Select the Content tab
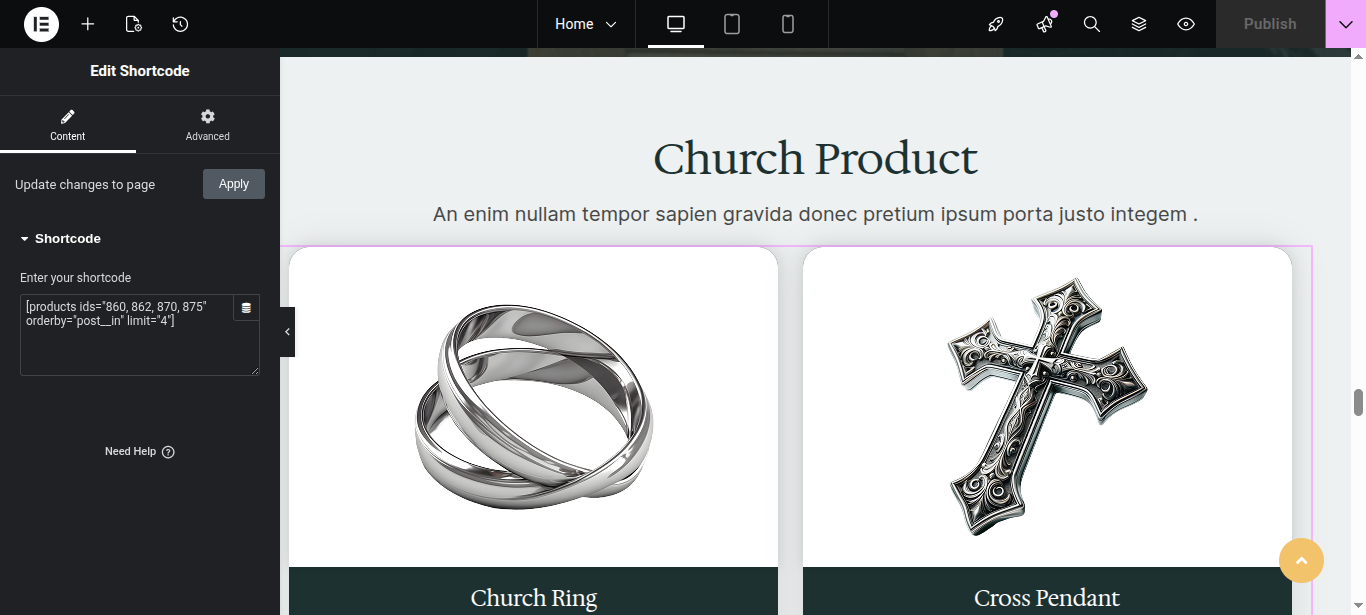This screenshot has width=1366, height=615. [x=68, y=125]
